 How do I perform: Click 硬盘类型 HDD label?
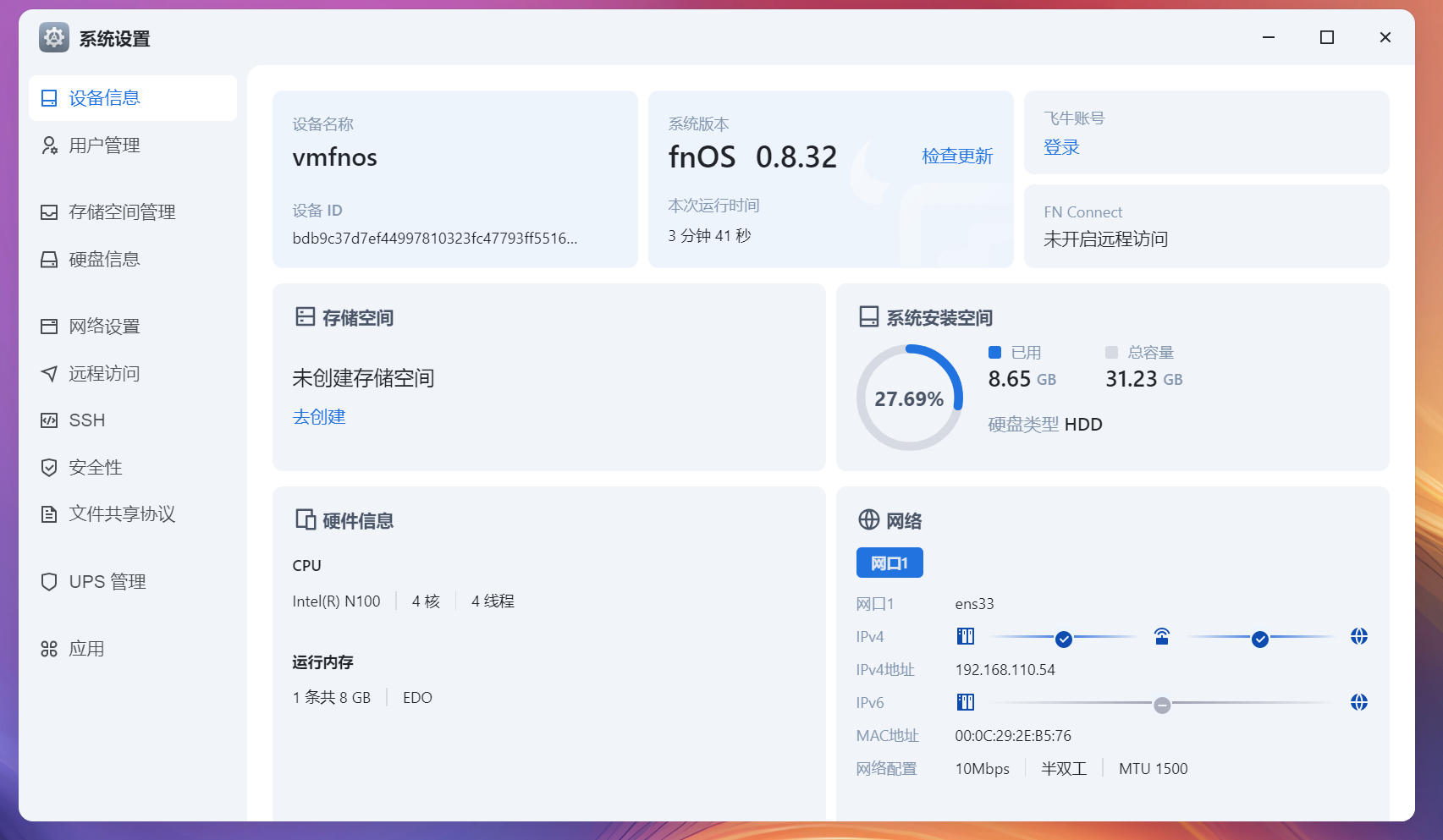pos(1045,425)
